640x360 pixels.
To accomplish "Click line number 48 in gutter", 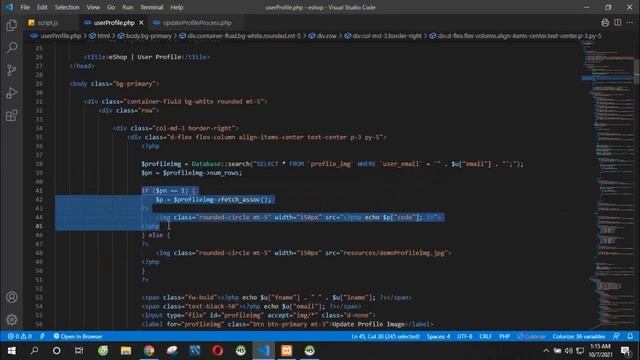I will 39,253.
